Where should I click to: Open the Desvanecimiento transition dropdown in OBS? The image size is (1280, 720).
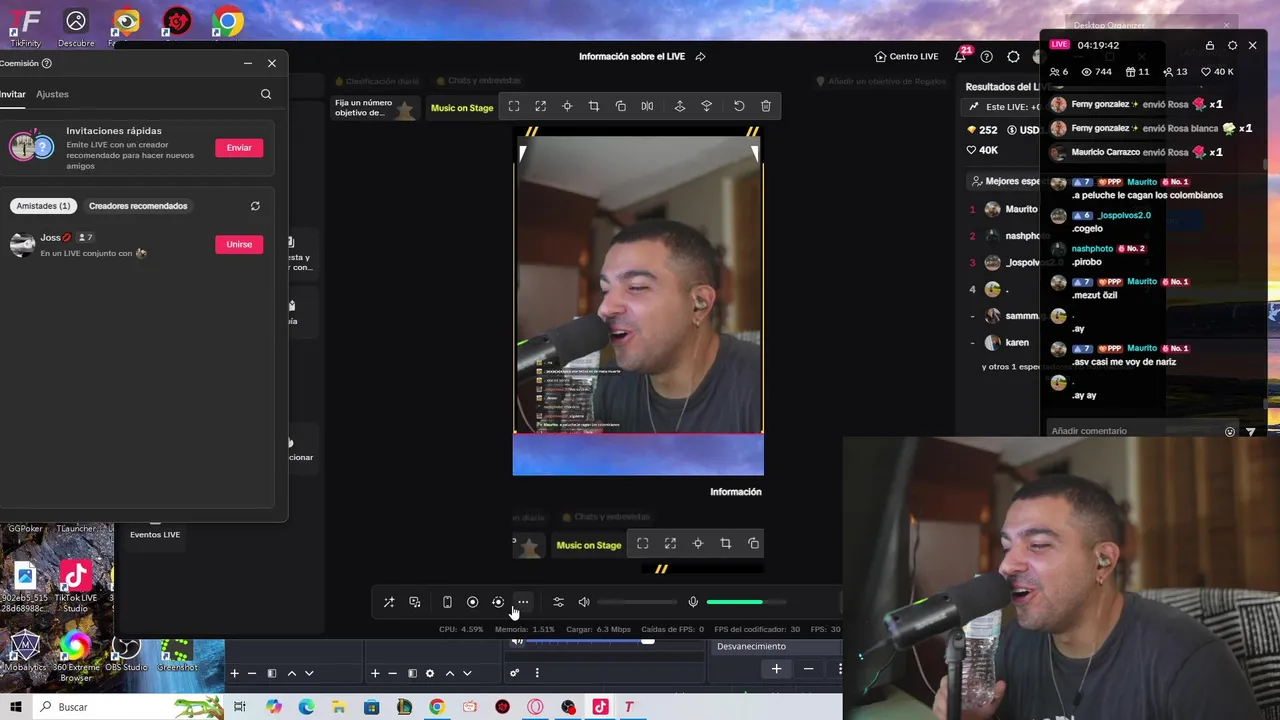coord(775,646)
